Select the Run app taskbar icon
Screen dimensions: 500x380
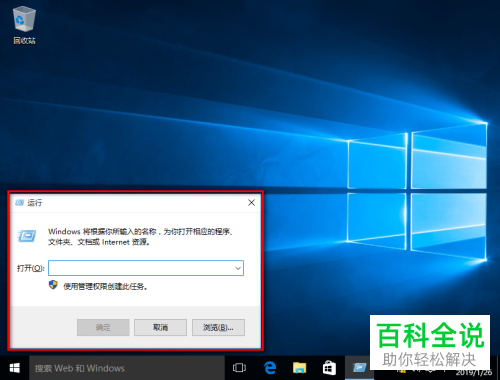coord(359,368)
